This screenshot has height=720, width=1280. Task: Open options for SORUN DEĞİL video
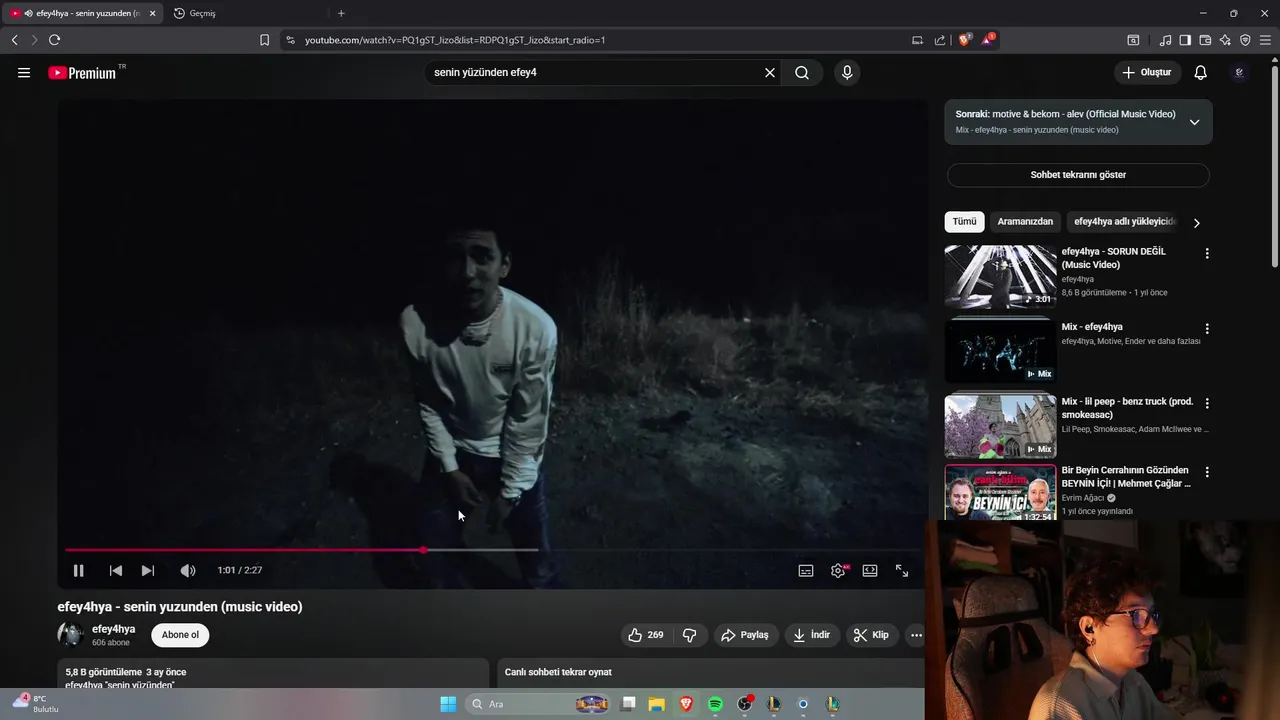tap(1207, 254)
